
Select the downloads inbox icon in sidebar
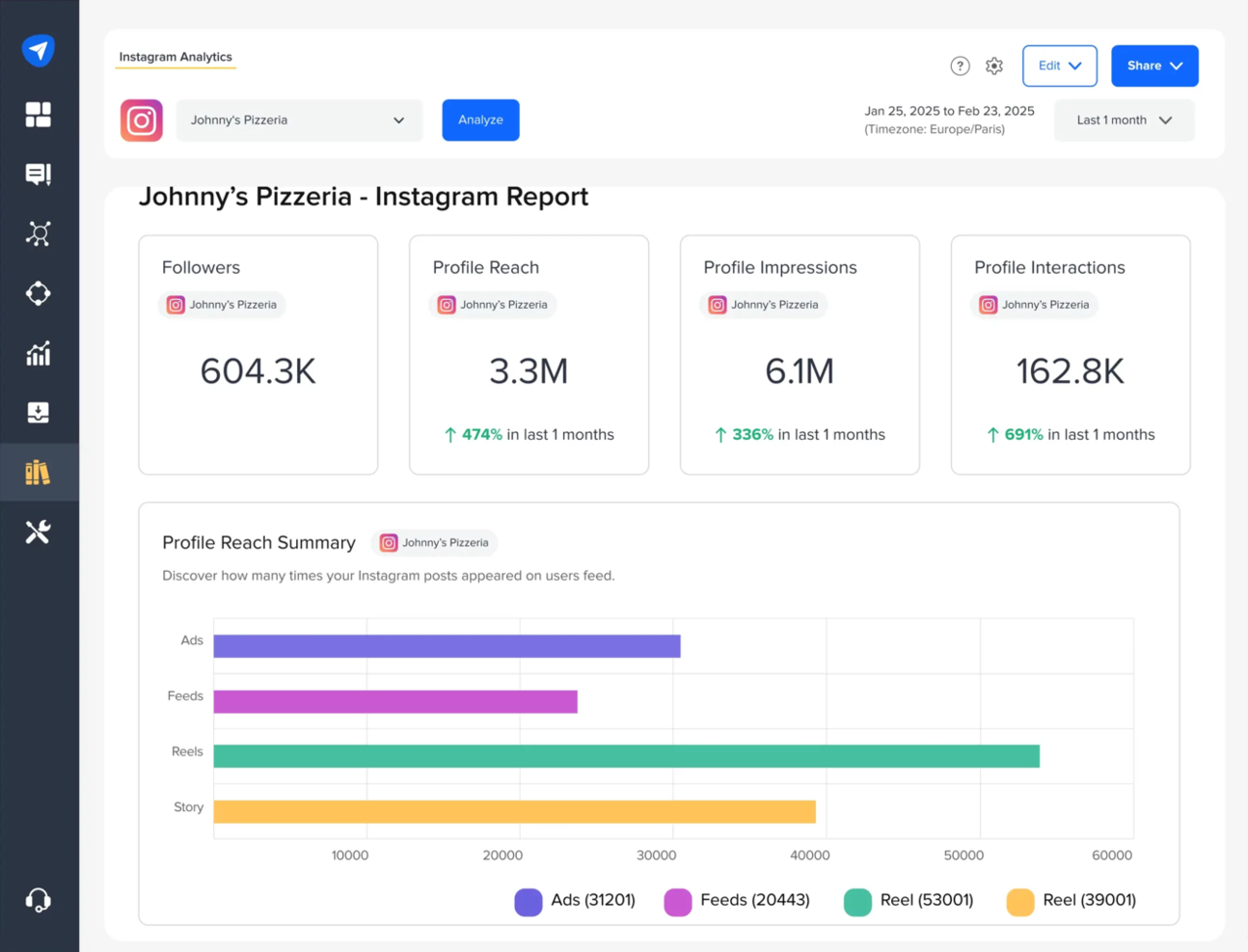tap(39, 414)
